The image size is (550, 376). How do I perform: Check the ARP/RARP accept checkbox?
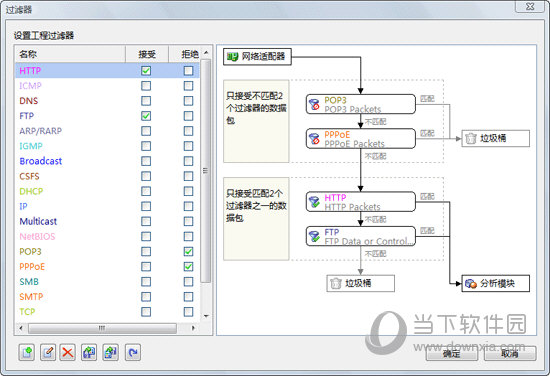[146, 131]
